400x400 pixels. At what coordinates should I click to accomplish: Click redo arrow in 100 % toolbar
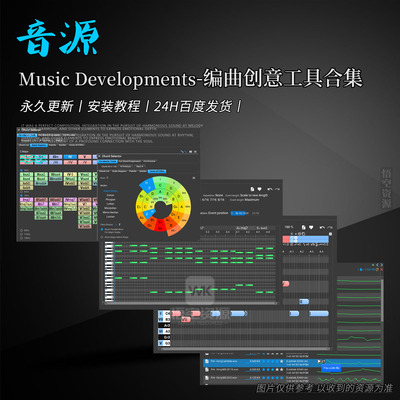330,227
